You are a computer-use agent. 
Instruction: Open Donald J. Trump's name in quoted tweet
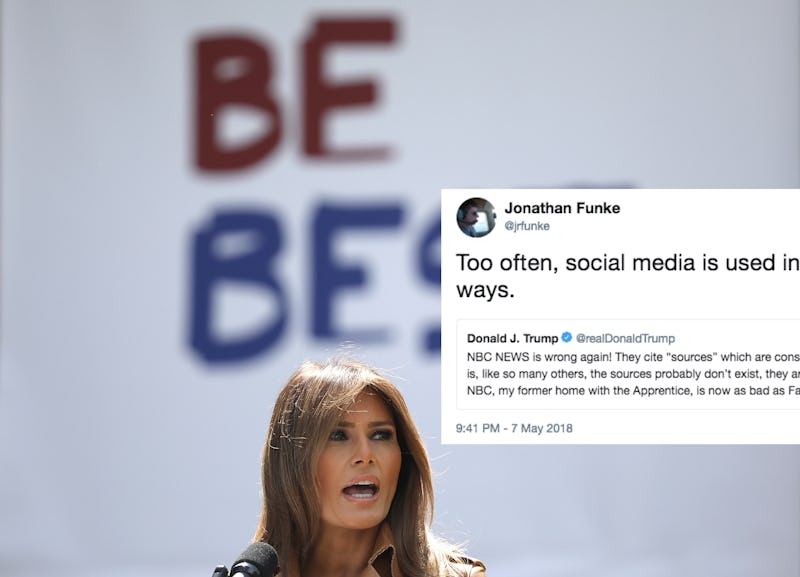click(x=512, y=338)
